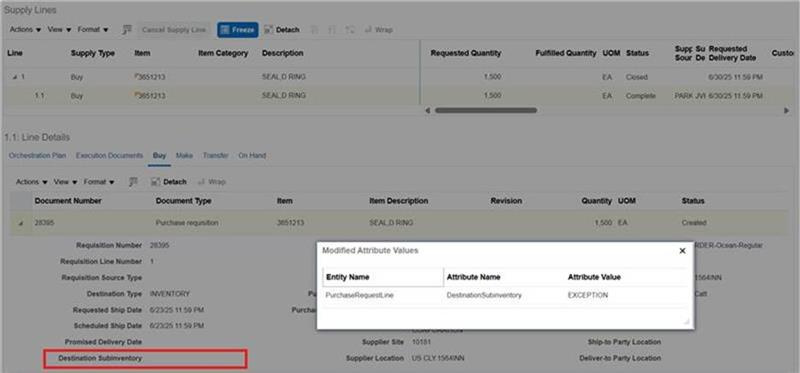
Task: Click the Status header in Supply Lines table
Action: pyautogui.click(x=637, y=53)
